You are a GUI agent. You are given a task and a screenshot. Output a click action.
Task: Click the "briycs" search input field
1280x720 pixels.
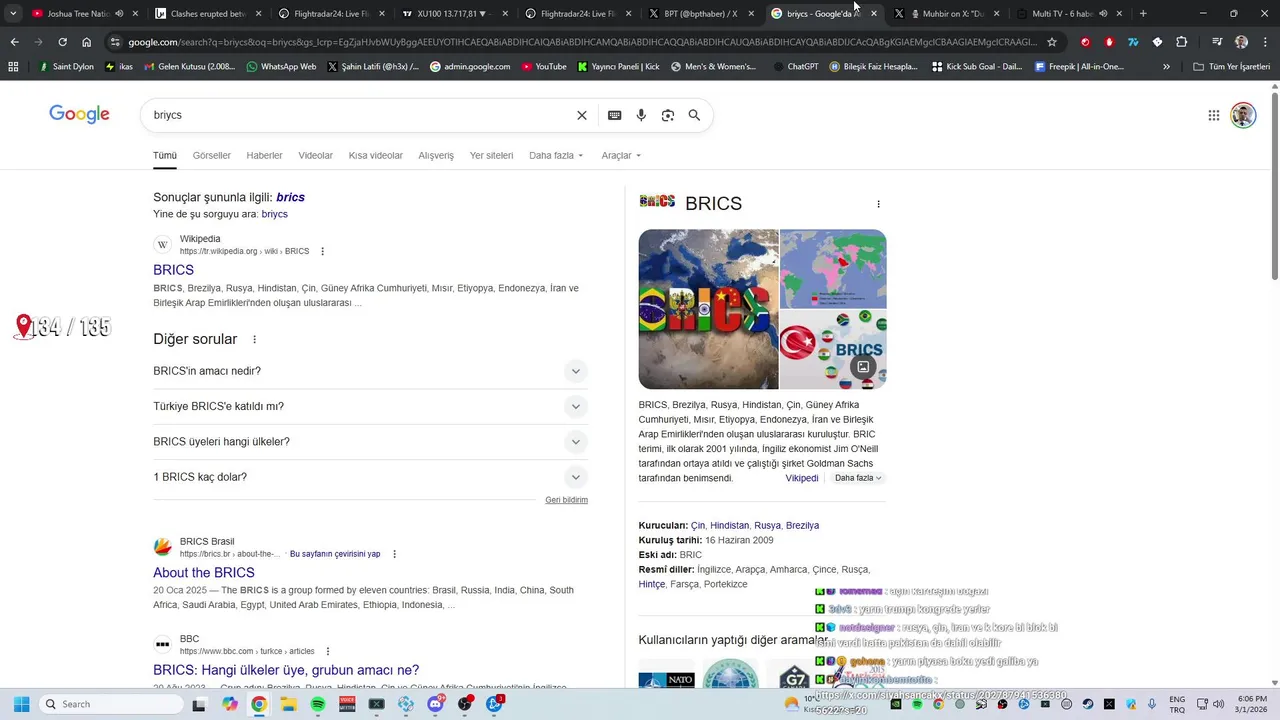tap(360, 115)
